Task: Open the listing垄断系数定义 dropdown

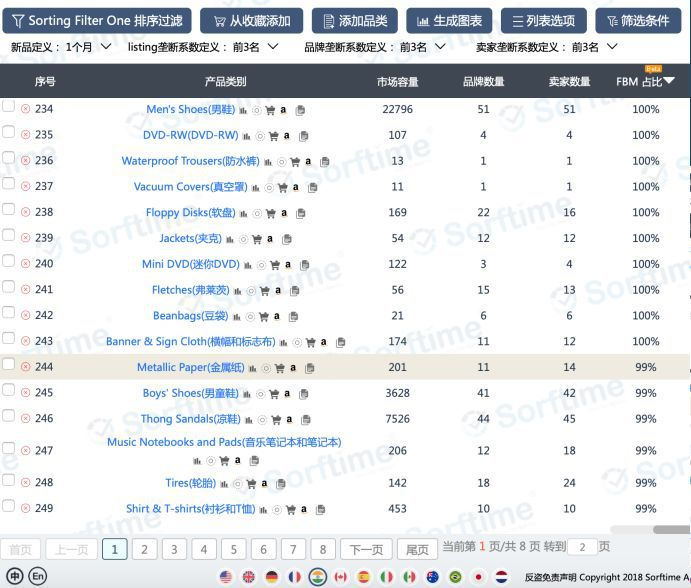Action: [x=203, y=47]
